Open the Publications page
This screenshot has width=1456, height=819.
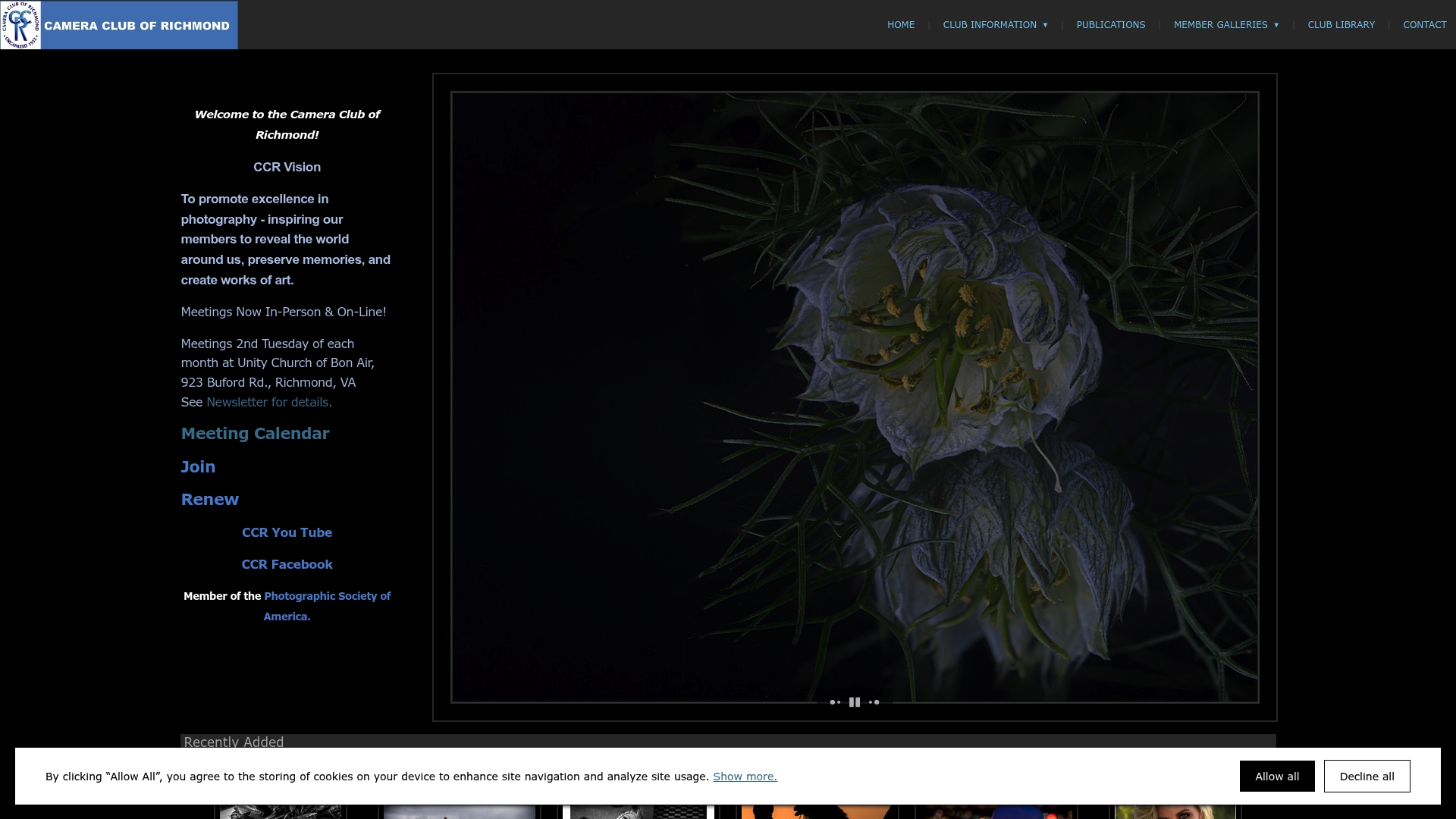point(1111,25)
